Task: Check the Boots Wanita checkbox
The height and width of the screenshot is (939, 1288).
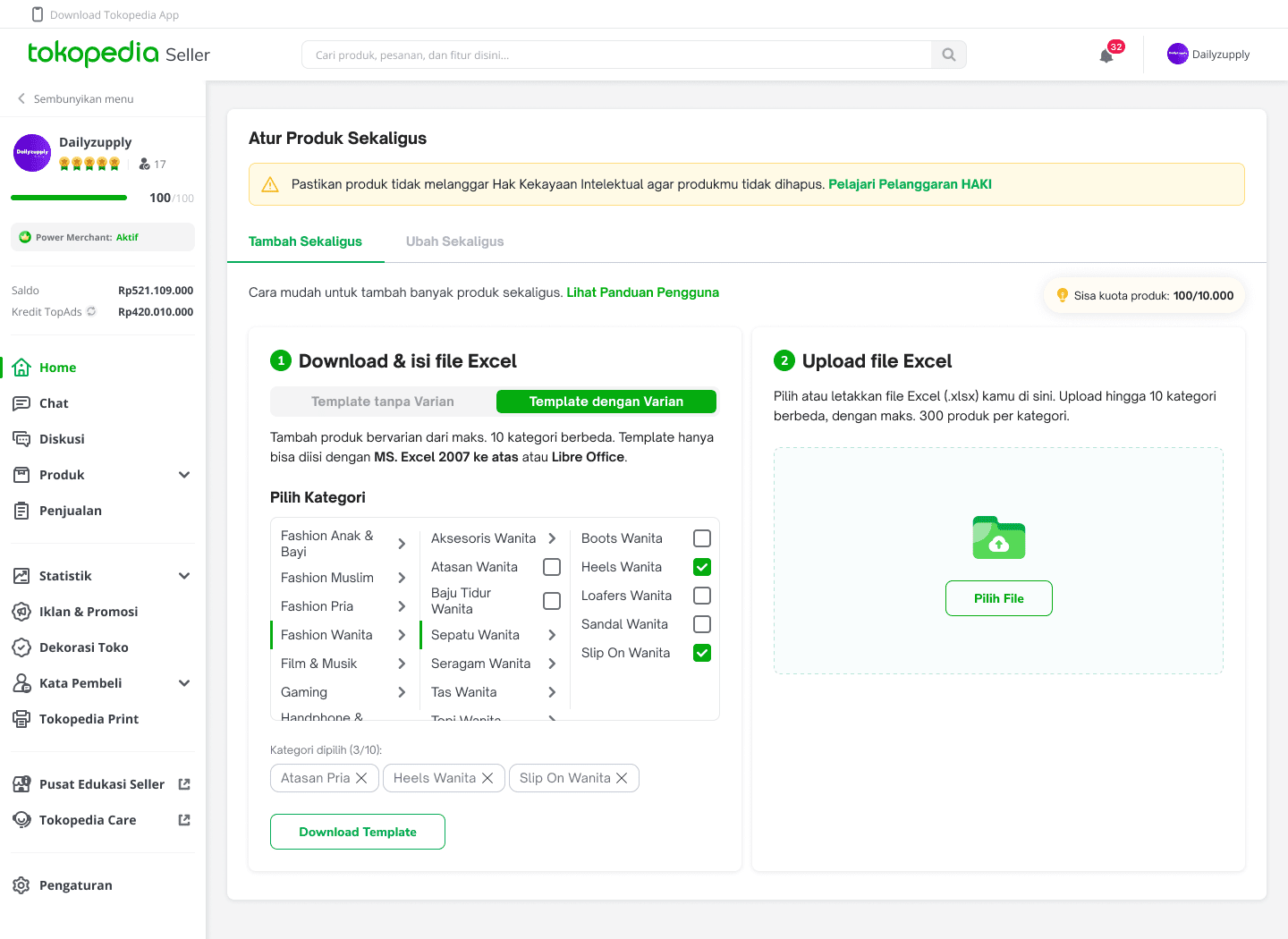Action: [x=702, y=538]
